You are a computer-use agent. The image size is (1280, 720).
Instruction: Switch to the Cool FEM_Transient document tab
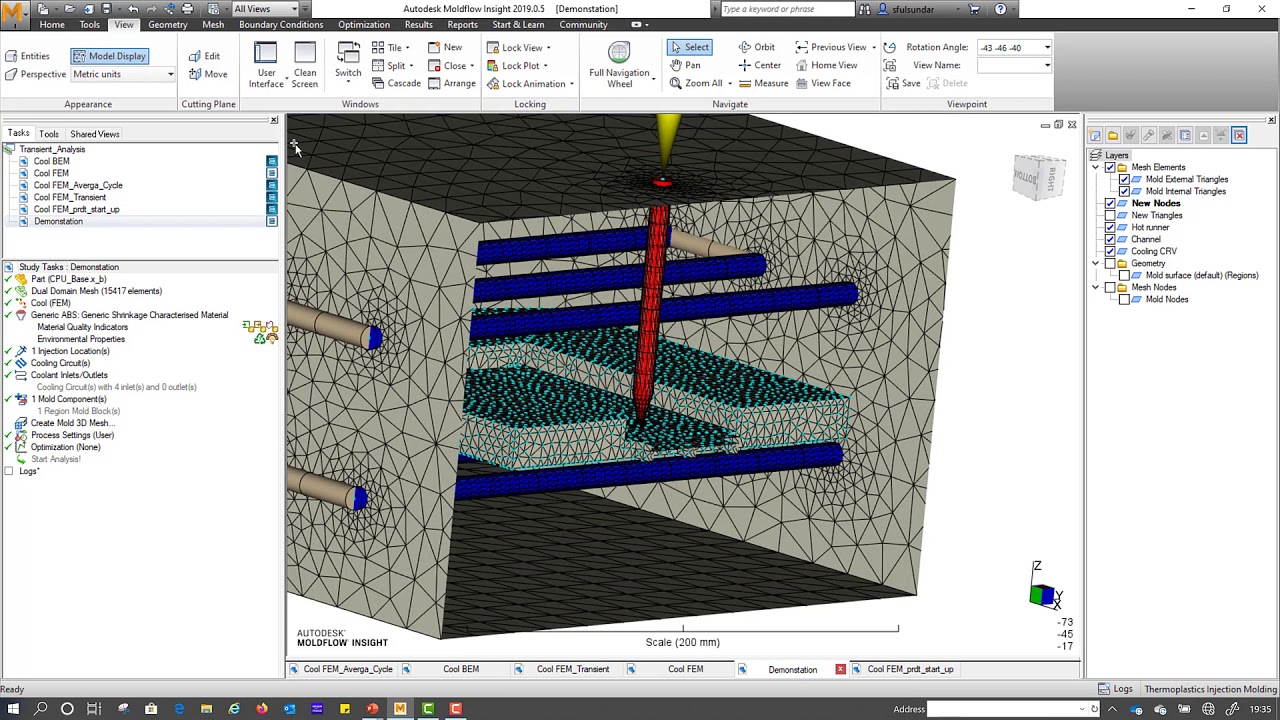pos(572,669)
